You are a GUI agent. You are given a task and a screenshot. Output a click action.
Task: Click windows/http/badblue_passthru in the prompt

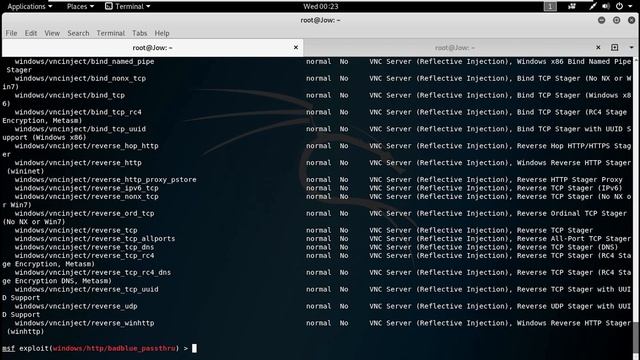[x=114, y=348]
